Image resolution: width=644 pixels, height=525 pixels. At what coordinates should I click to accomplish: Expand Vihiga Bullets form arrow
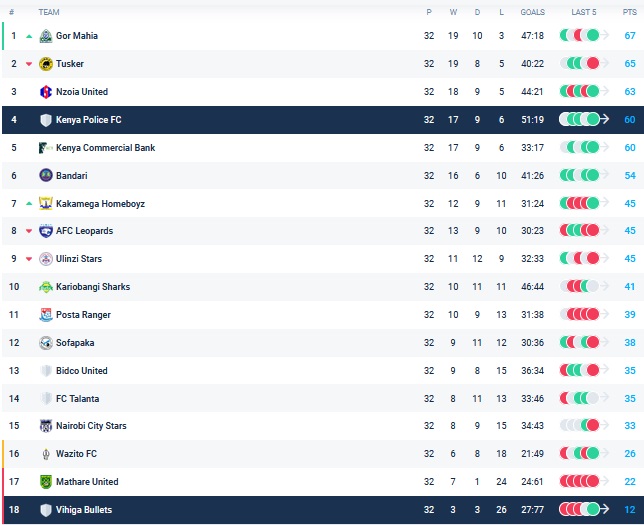click(605, 510)
